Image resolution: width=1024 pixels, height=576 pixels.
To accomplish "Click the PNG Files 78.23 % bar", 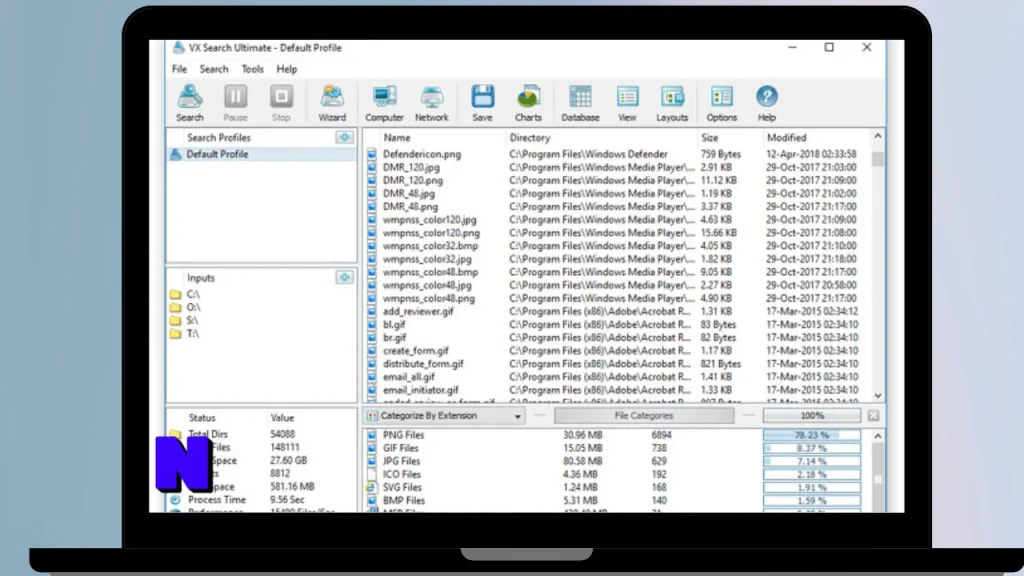I will [x=812, y=435].
